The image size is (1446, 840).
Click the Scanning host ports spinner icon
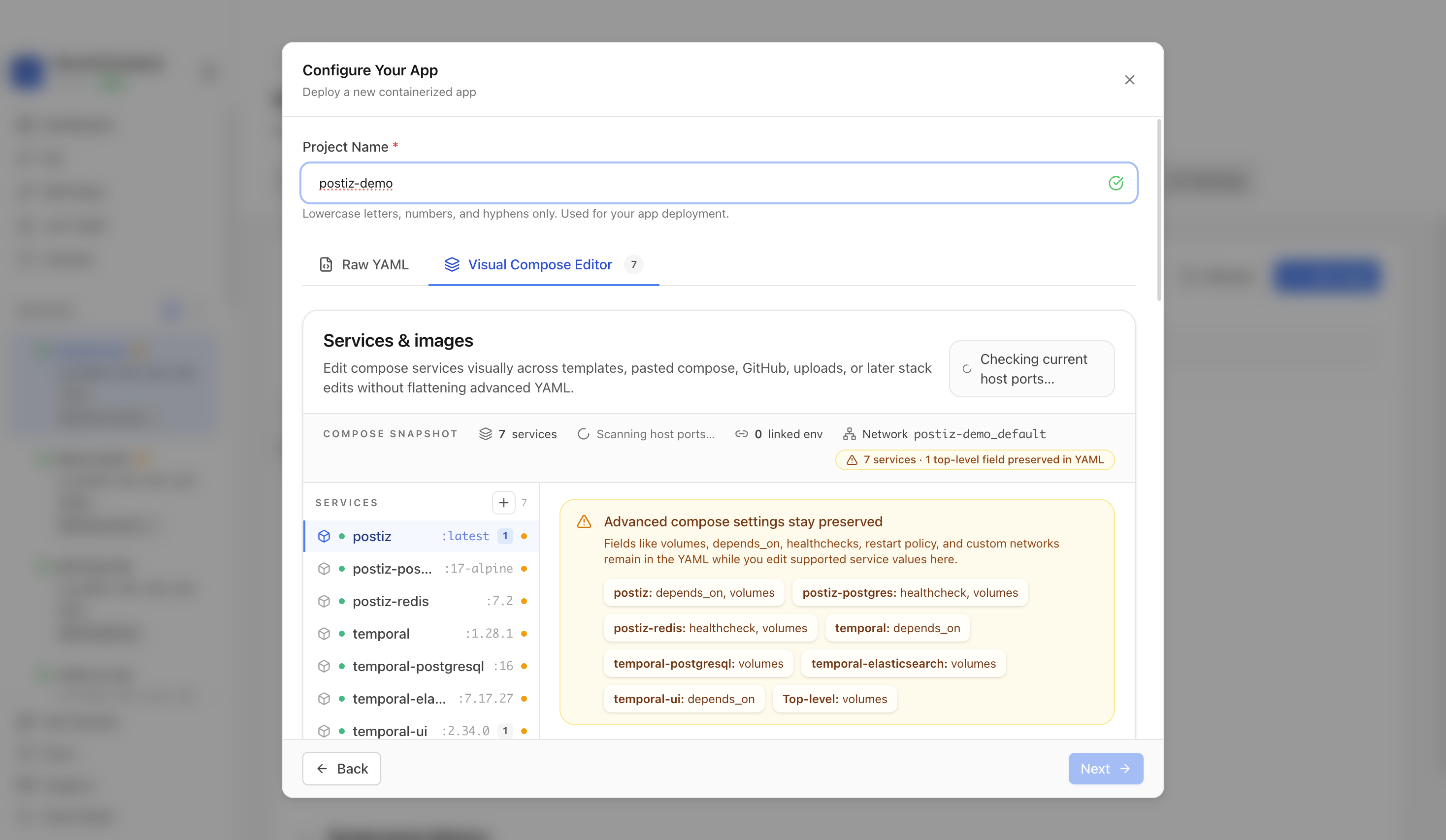(x=584, y=434)
